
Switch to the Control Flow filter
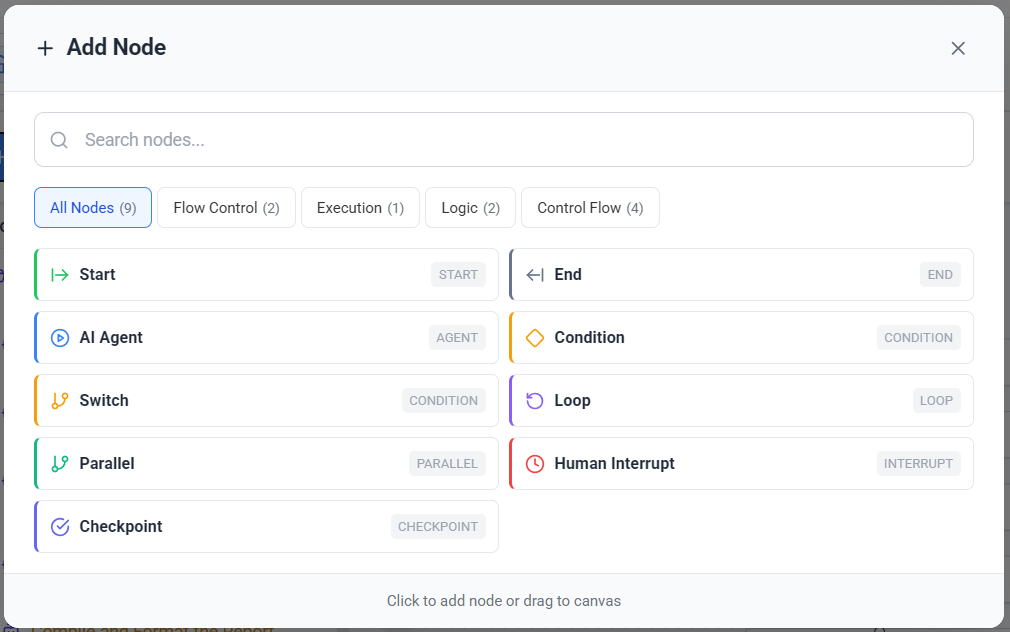590,207
